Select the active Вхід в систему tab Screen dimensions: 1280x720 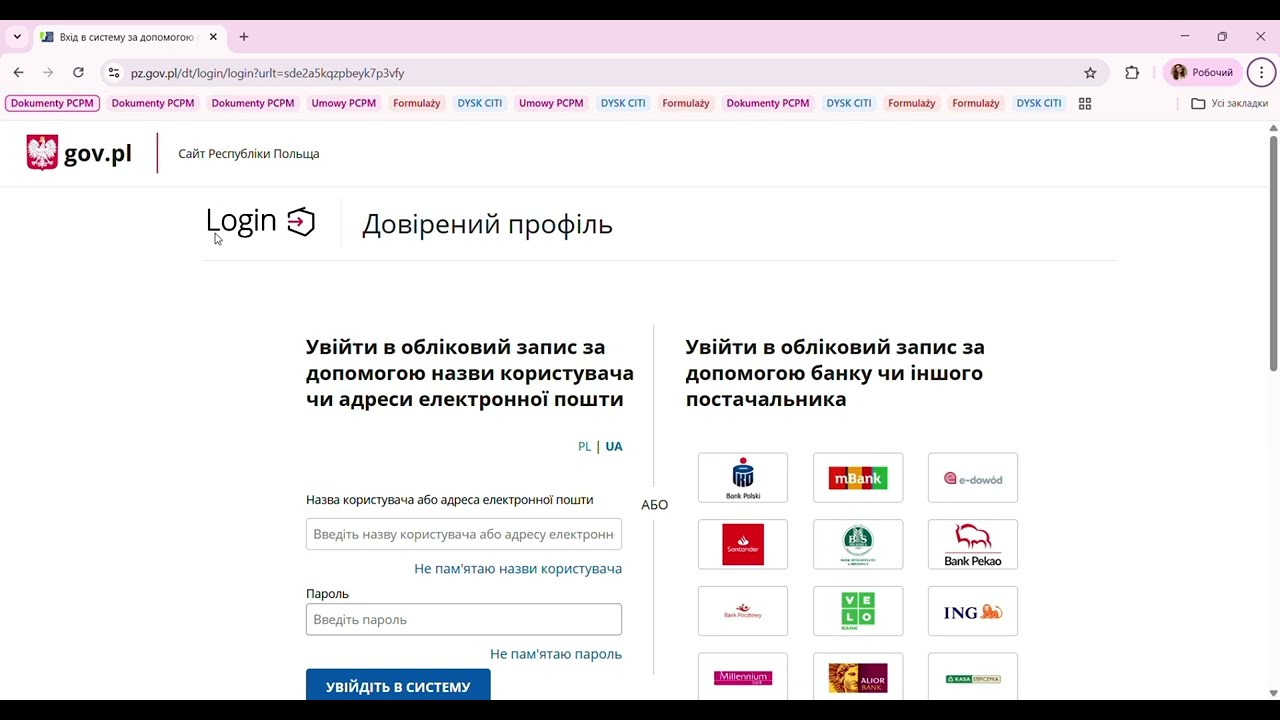pyautogui.click(x=129, y=37)
